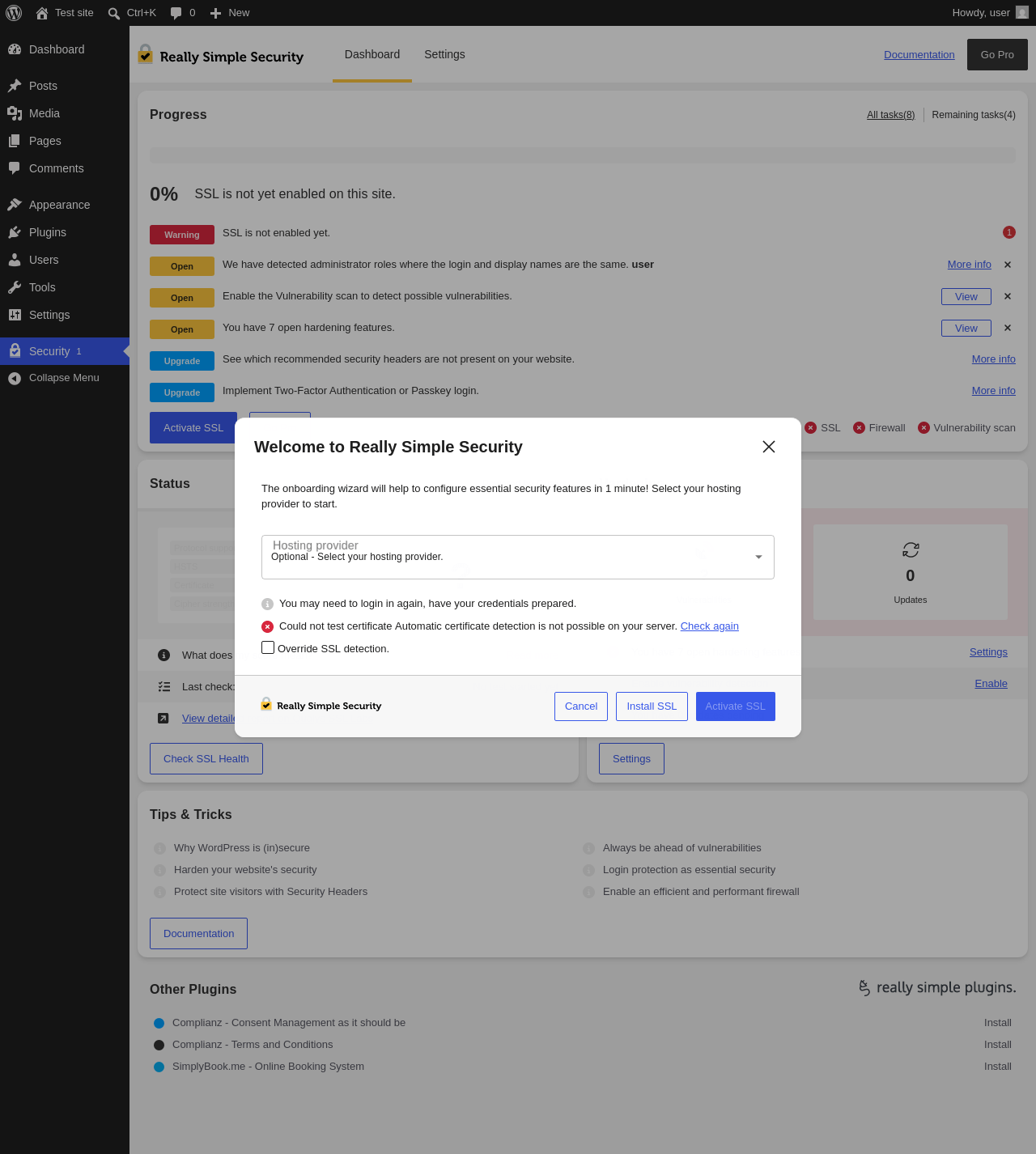This screenshot has width=1036, height=1154.
Task: Open the Hosting provider dropdown
Action: [x=518, y=557]
